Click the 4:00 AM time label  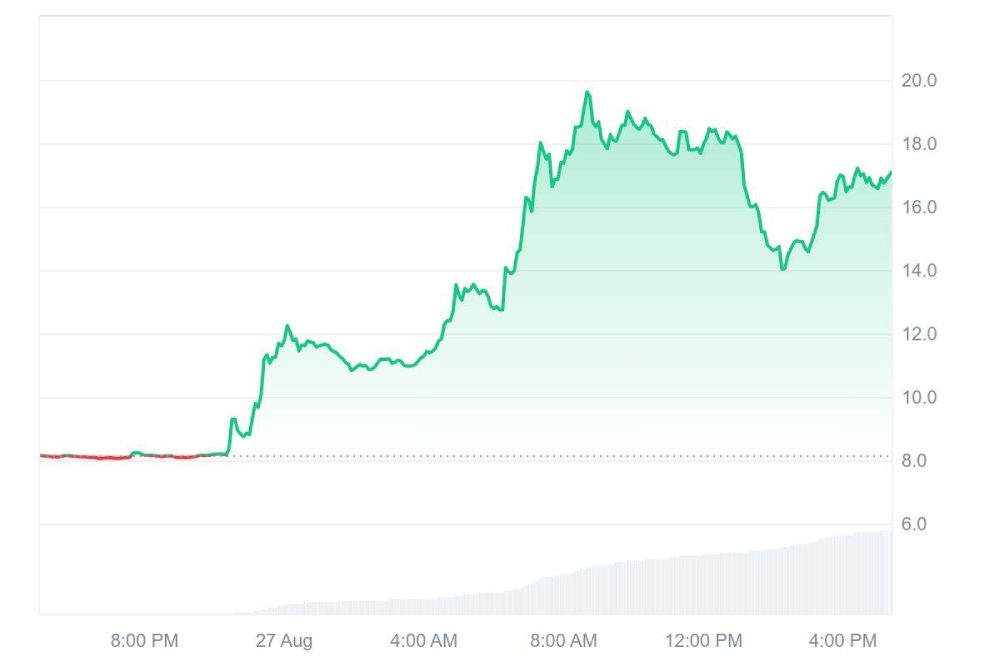(423, 640)
